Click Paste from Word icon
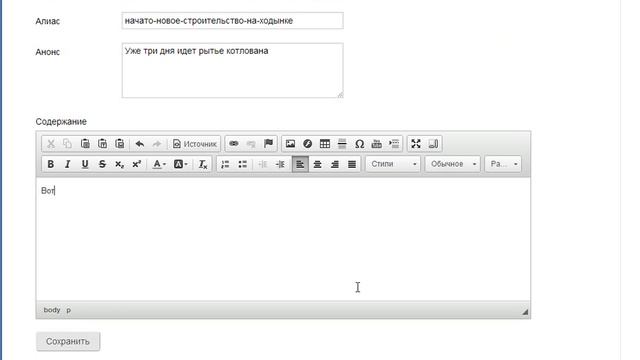The image size is (640, 360). point(120,144)
